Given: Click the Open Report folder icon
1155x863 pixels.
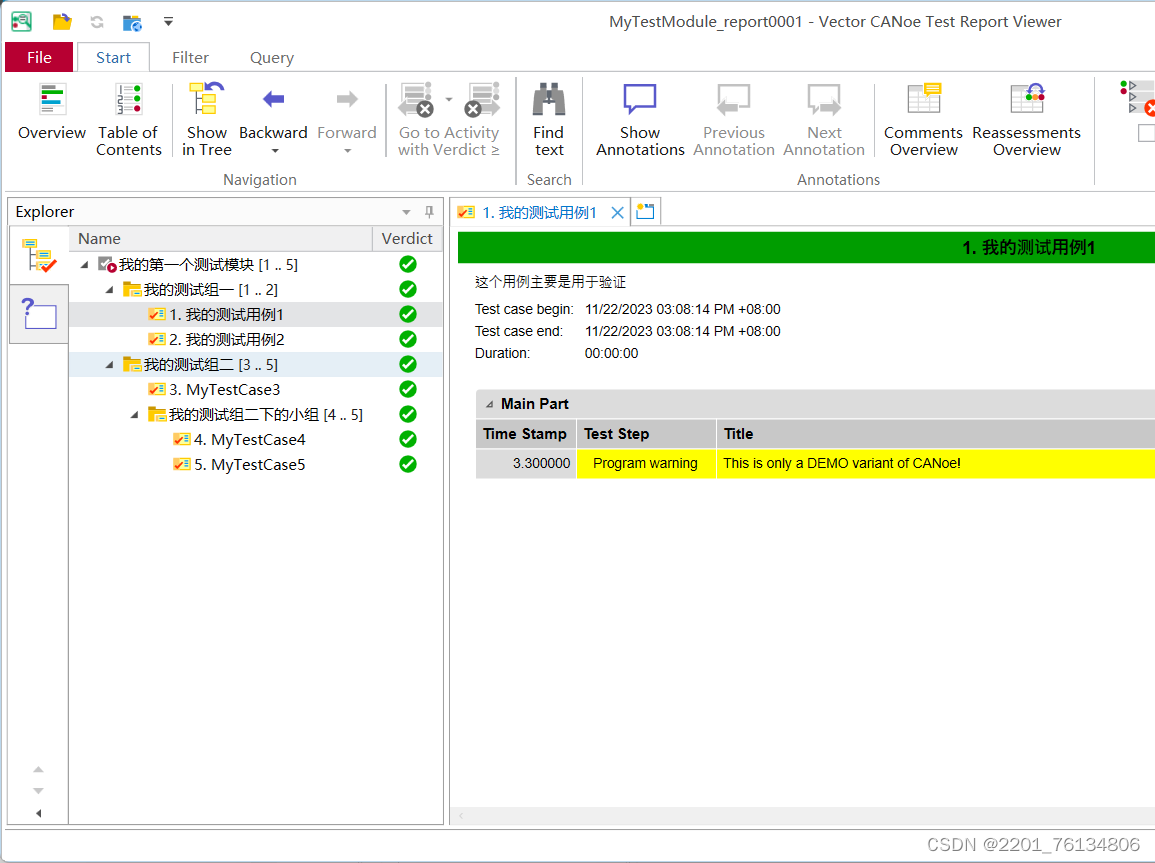Looking at the screenshot, I should tap(62, 21).
